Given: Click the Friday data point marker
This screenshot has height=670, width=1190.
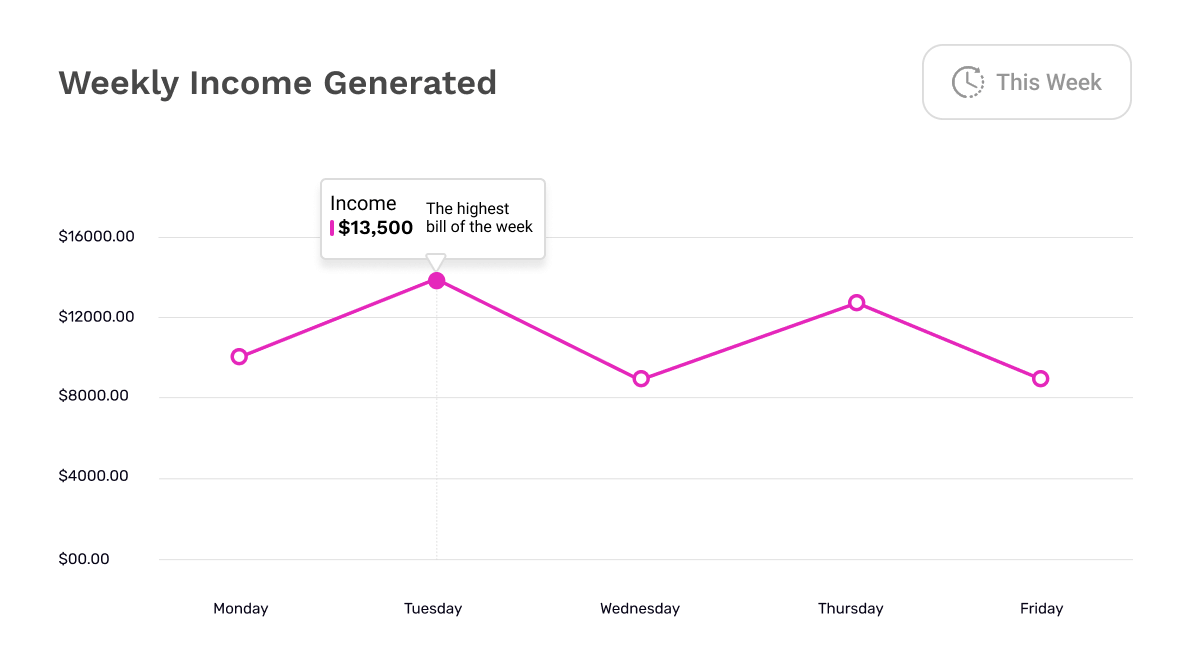Looking at the screenshot, I should click(1041, 379).
